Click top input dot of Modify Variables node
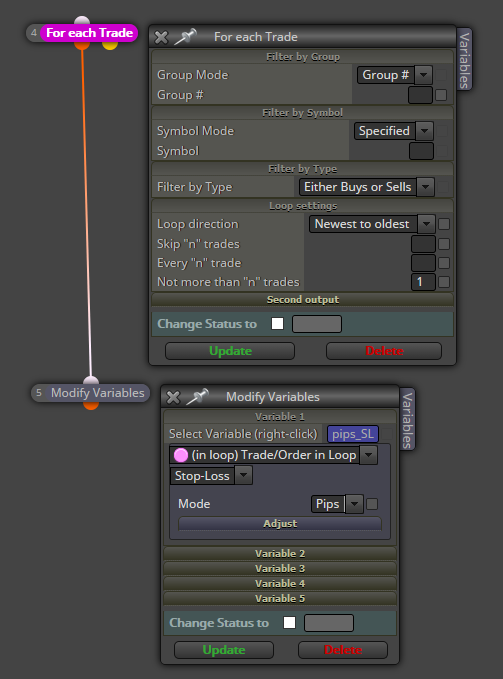Screen dimensions: 503x679 [x=91, y=381]
